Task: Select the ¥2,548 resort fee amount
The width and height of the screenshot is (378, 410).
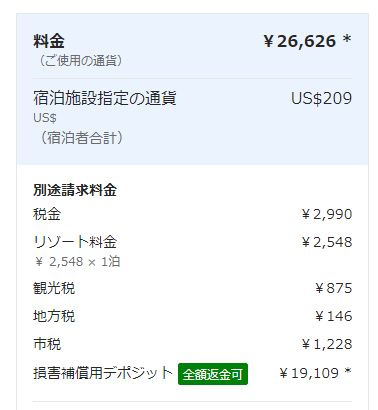Action: point(327,242)
